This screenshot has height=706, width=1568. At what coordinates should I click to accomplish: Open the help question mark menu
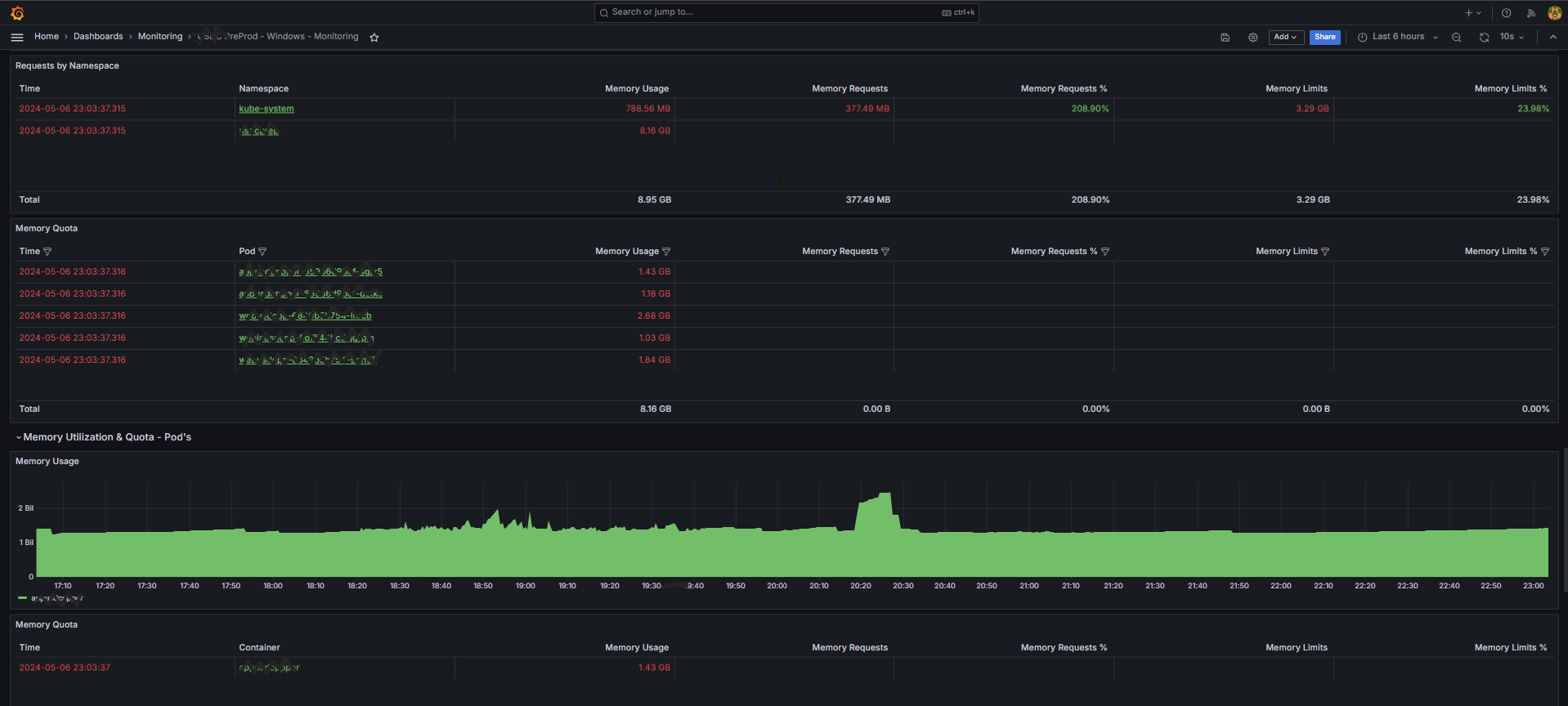1506,13
